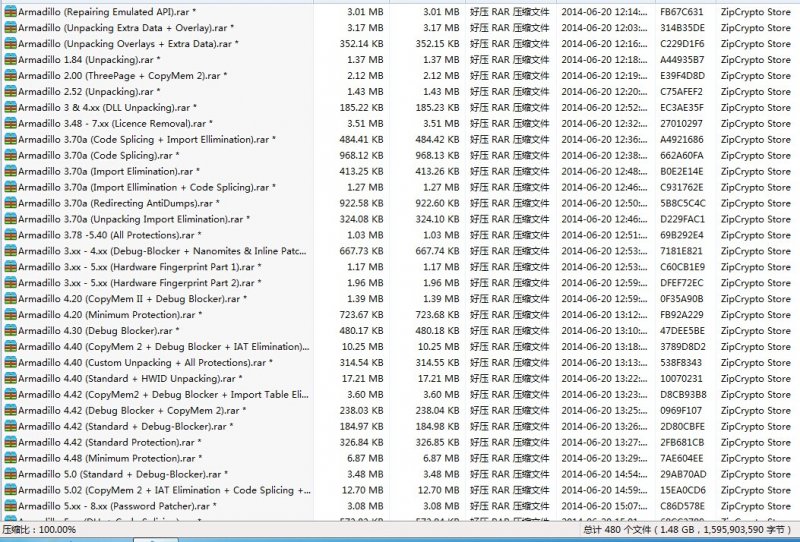Click the icon beside Armadillo 4.42 (Debug Blocker + CopyMem 2).rar
Screen dimensions: 800x542
(10, 410)
